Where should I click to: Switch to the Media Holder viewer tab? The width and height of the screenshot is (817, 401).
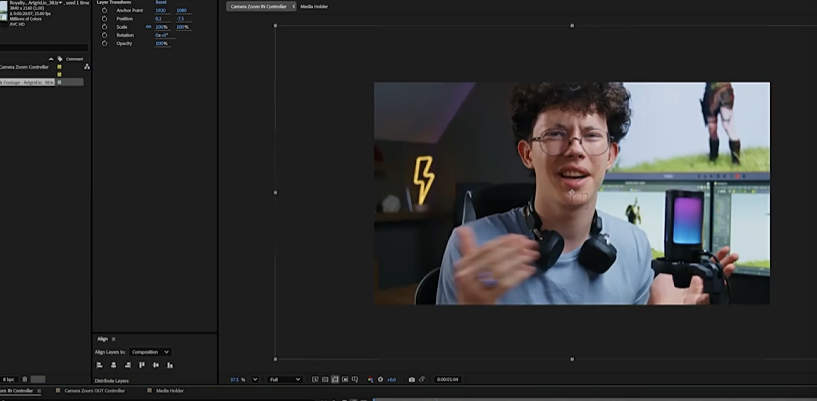click(314, 6)
